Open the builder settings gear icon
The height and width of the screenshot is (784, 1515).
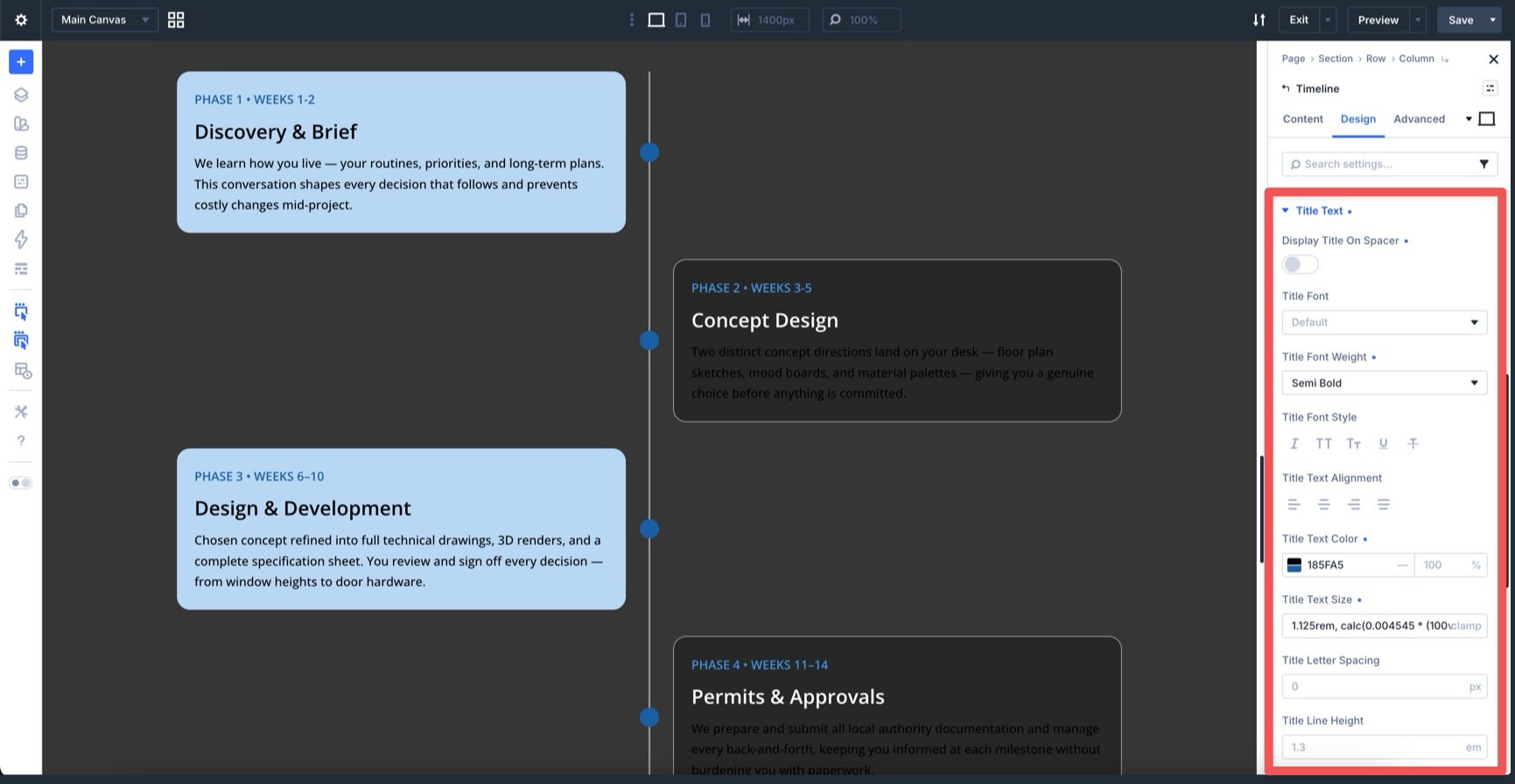[x=21, y=19]
